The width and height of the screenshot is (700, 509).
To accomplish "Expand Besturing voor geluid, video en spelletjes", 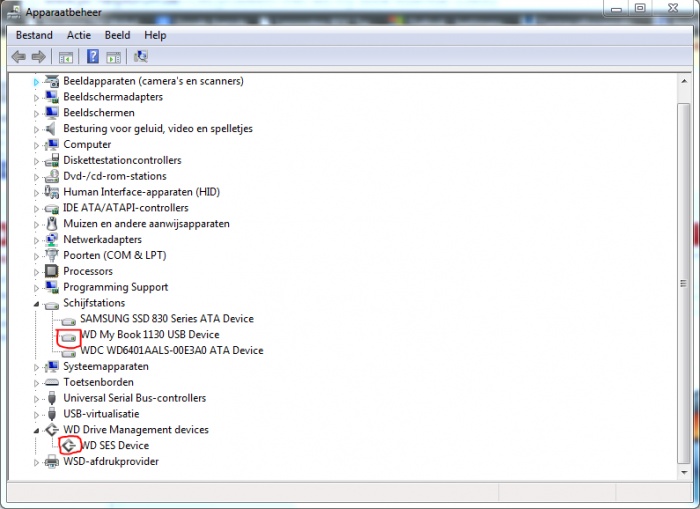I will click(x=36, y=129).
